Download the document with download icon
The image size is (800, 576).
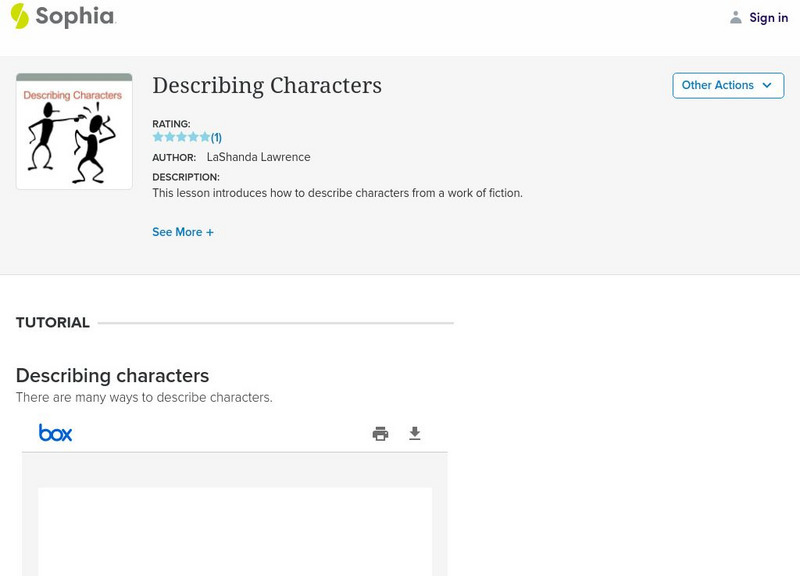tap(415, 433)
